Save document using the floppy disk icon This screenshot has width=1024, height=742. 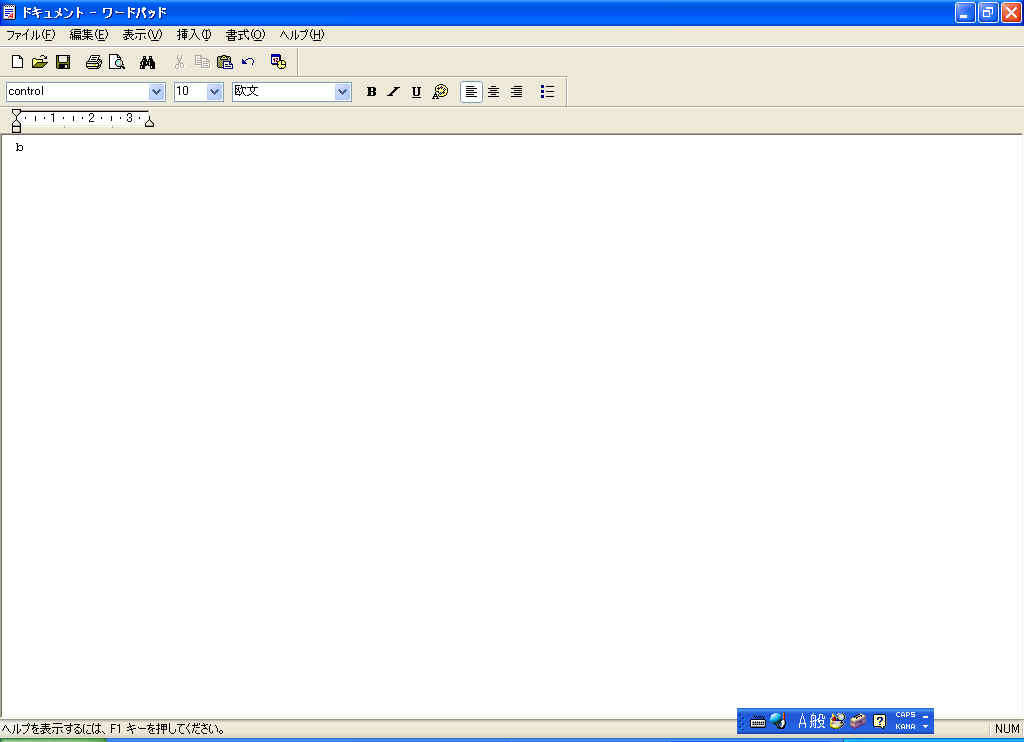pos(63,62)
